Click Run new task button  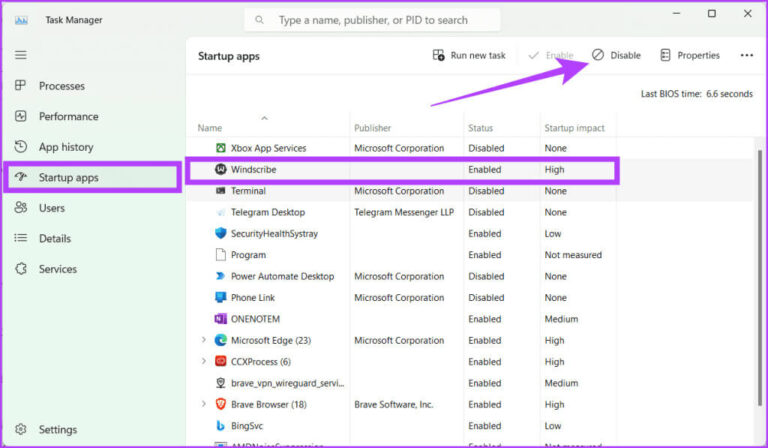tap(469, 56)
